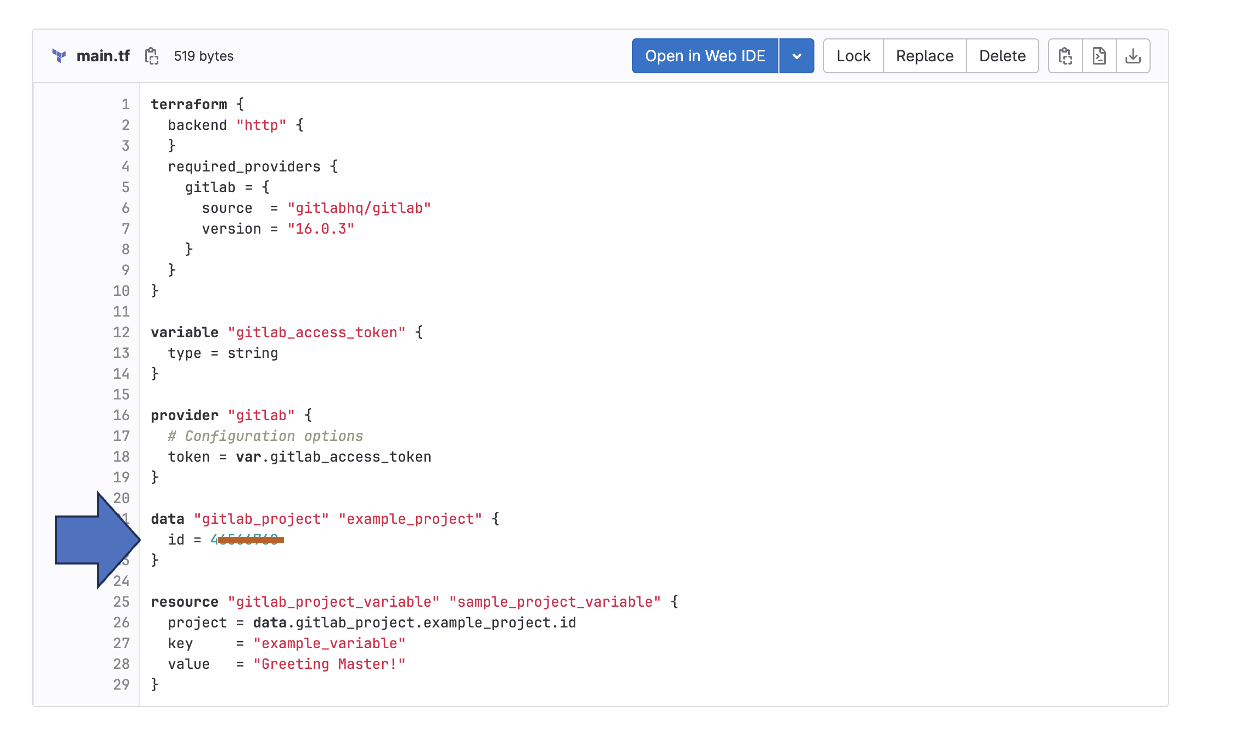Viewport: 1234px width, 750px height.
Task: Copy file contents using clipboard icon
Action: 1065,56
